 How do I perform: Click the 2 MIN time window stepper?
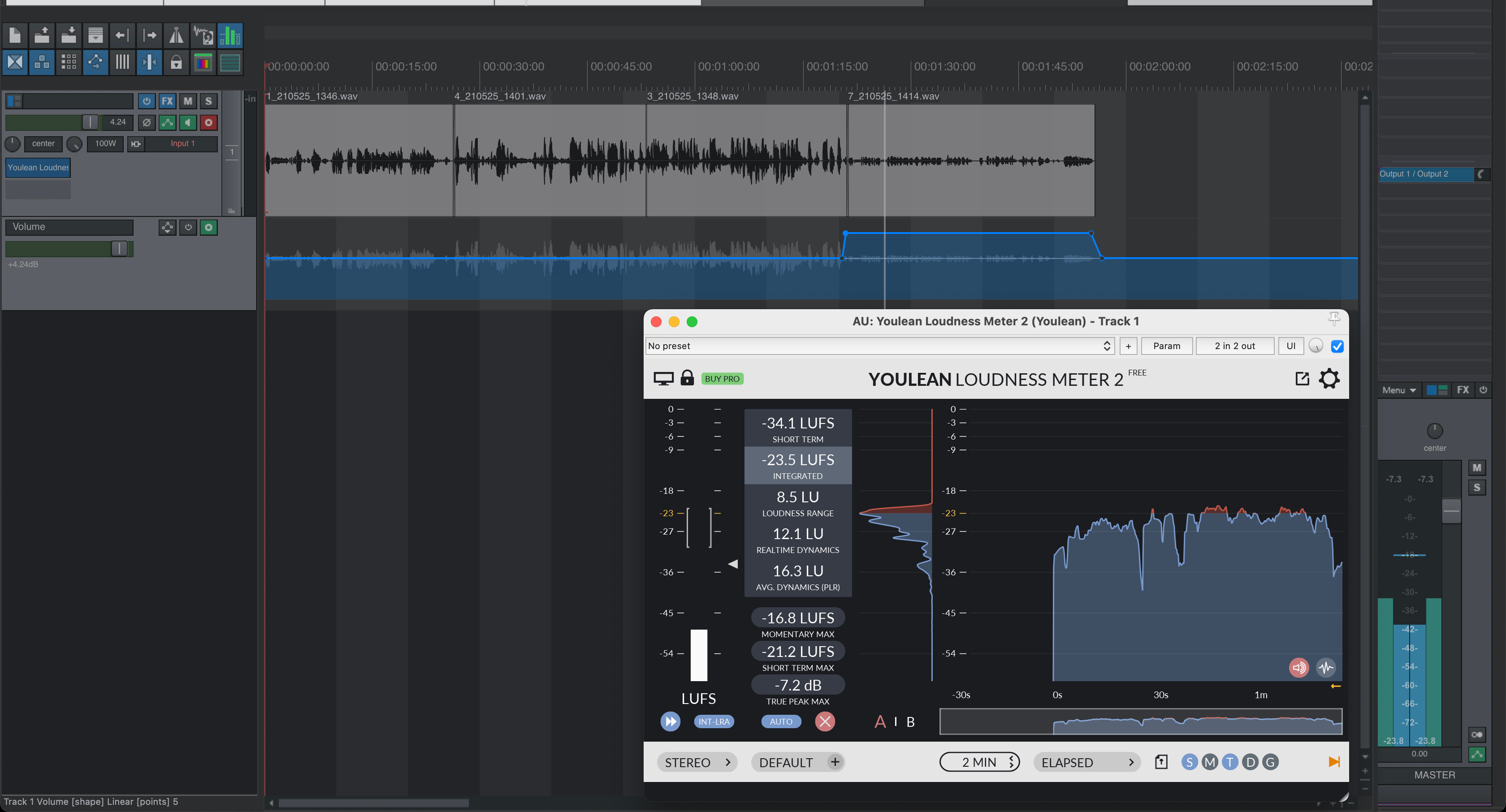point(980,762)
